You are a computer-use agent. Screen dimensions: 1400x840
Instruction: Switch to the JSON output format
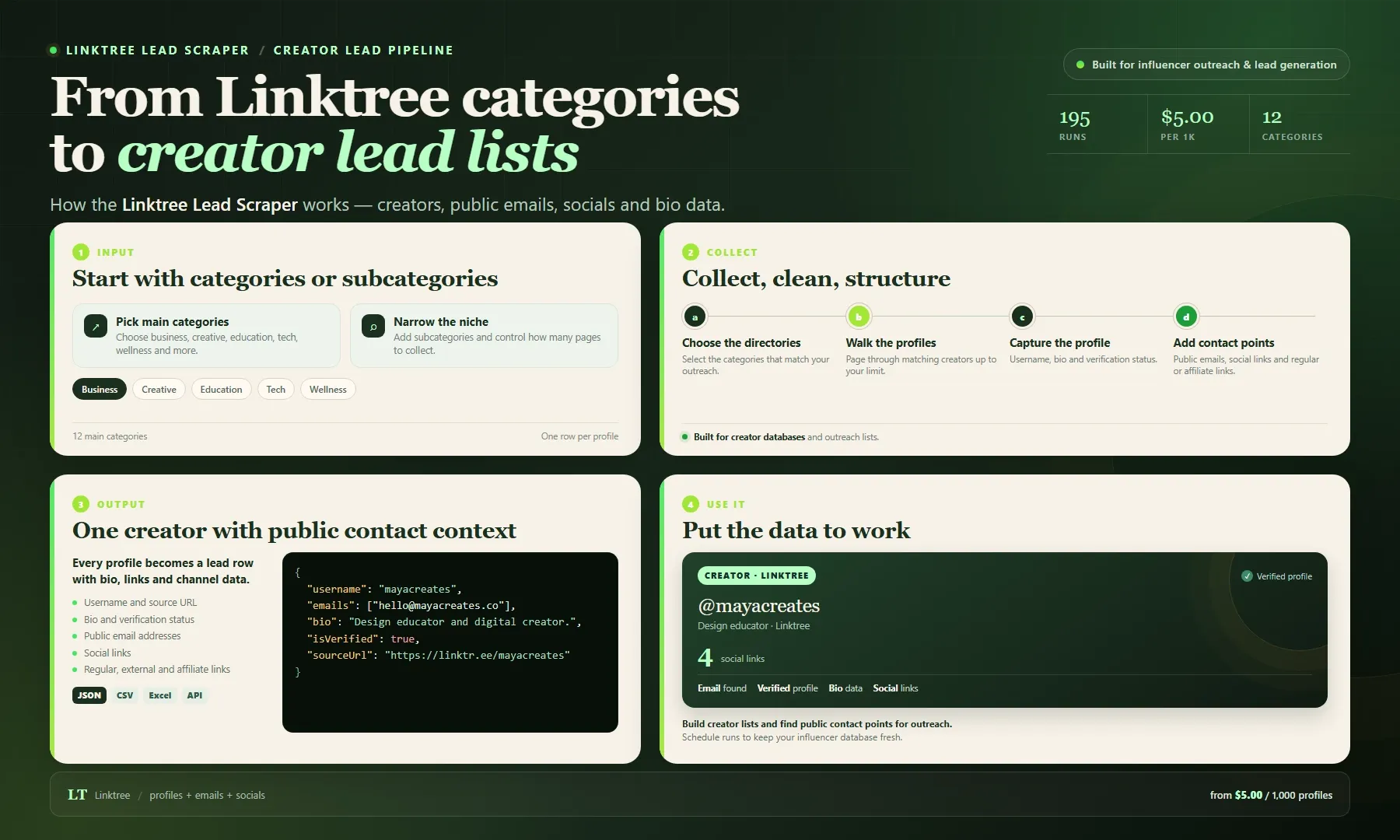coord(89,695)
